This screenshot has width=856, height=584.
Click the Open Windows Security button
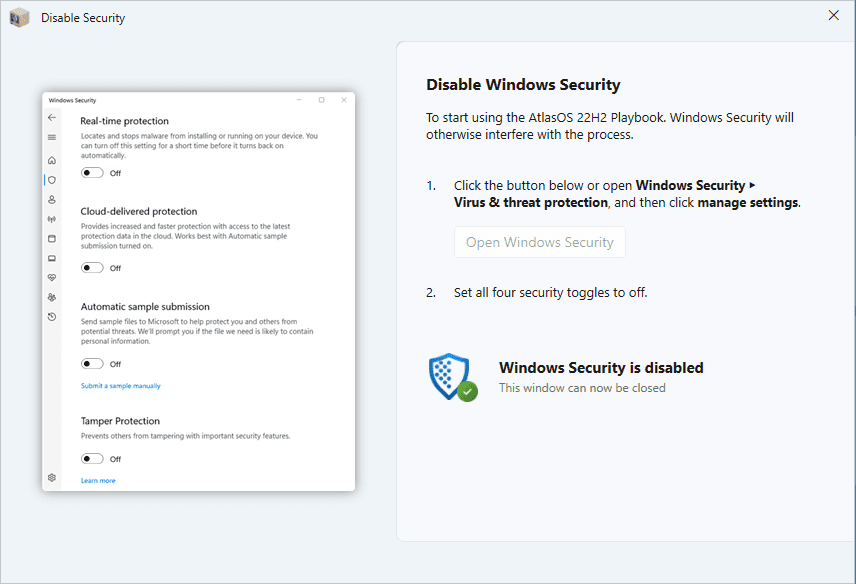click(540, 242)
